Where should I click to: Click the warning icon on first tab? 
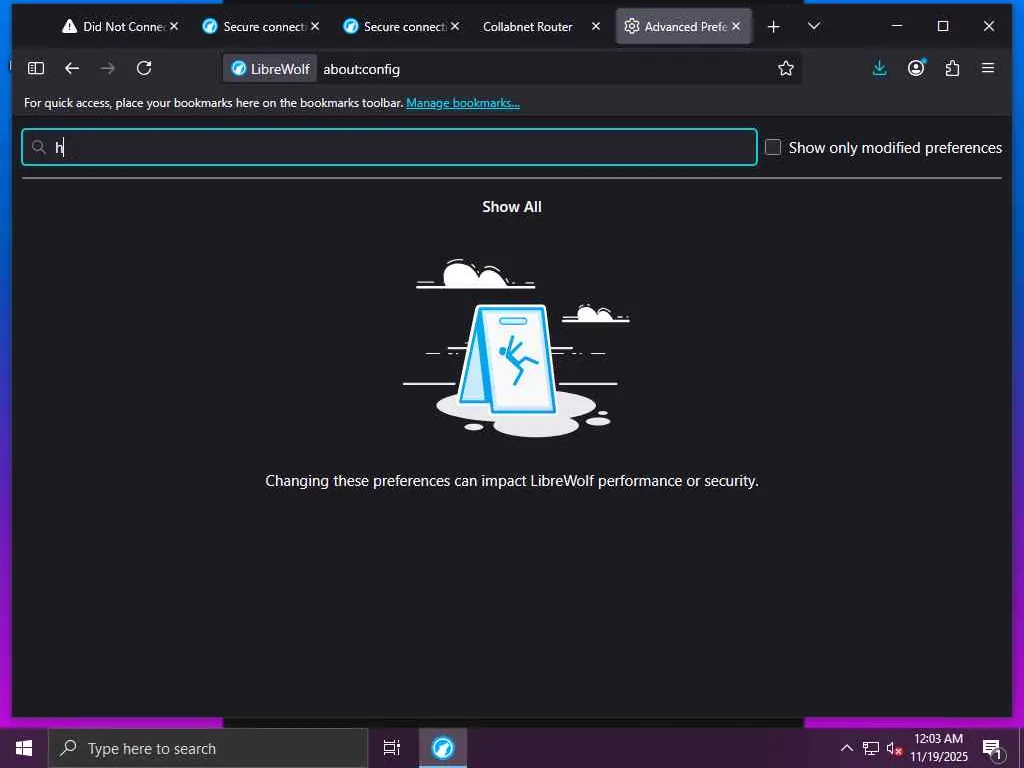pos(69,26)
